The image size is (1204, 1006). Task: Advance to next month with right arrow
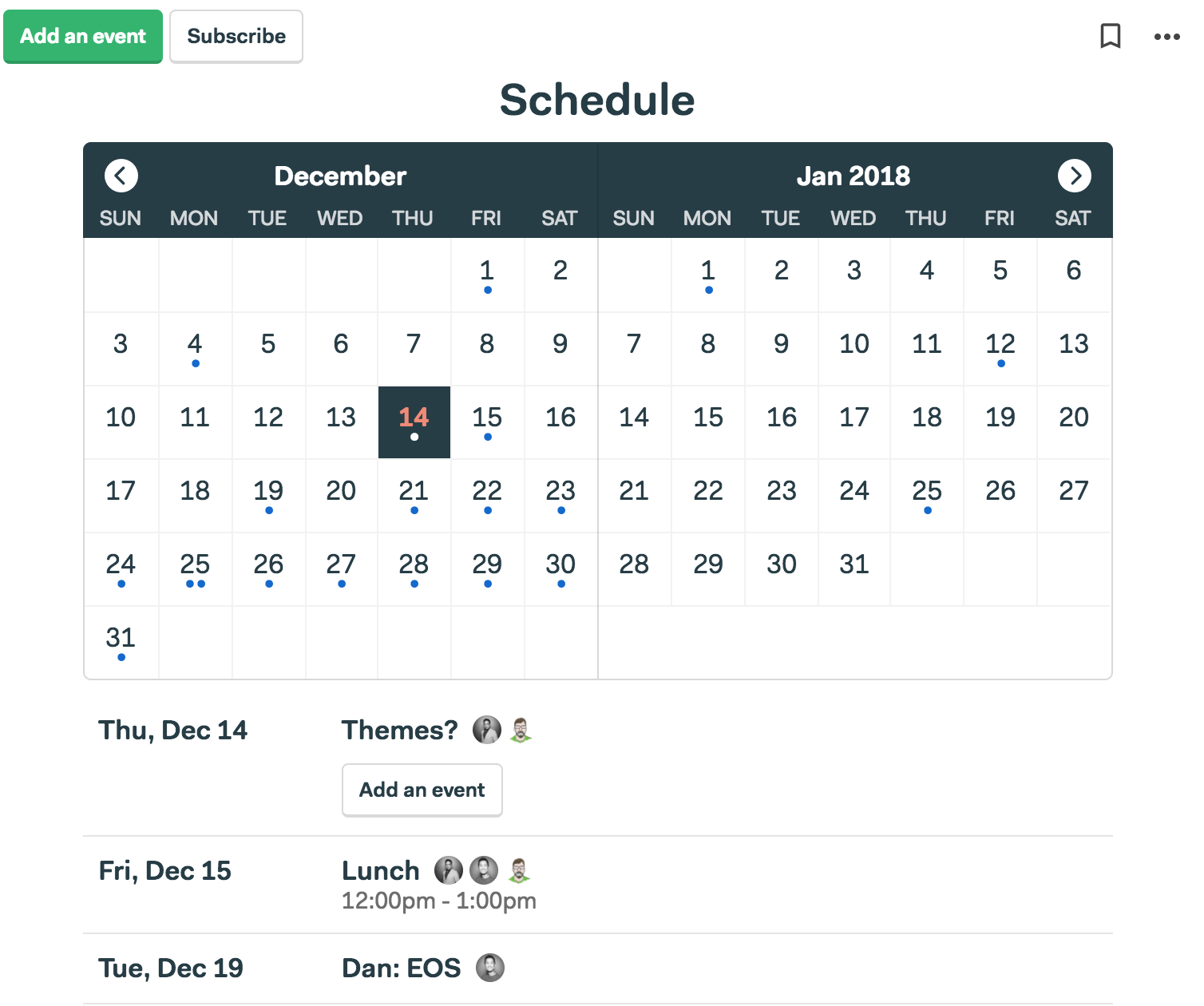[1075, 176]
